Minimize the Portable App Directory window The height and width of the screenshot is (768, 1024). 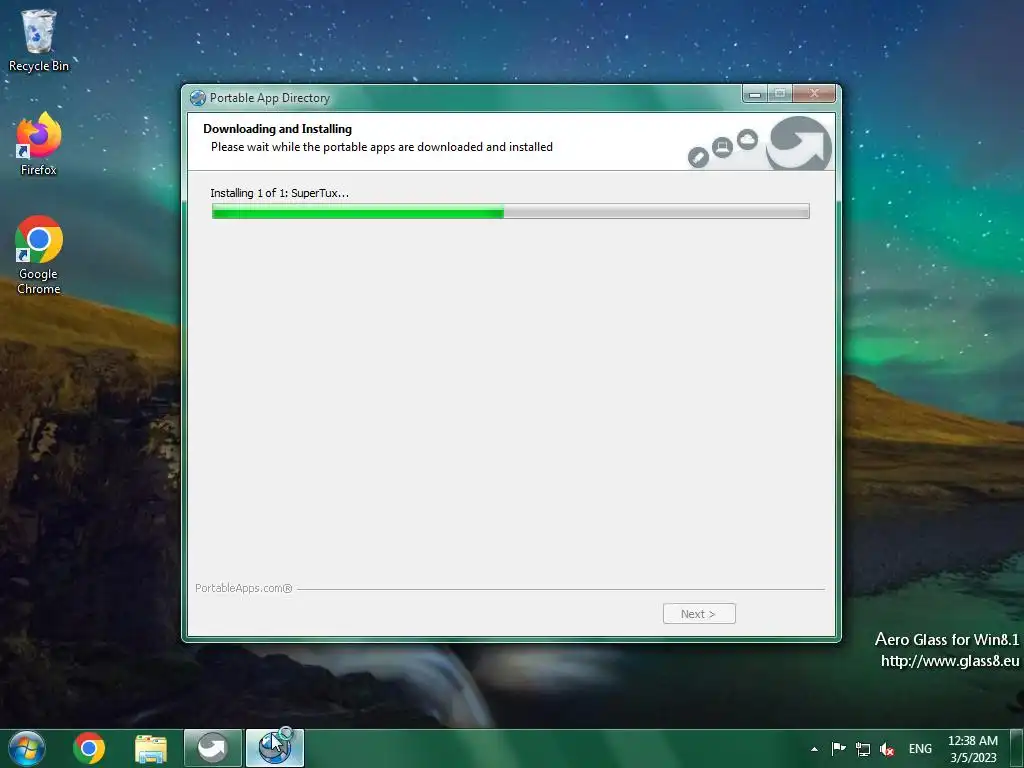(x=755, y=94)
